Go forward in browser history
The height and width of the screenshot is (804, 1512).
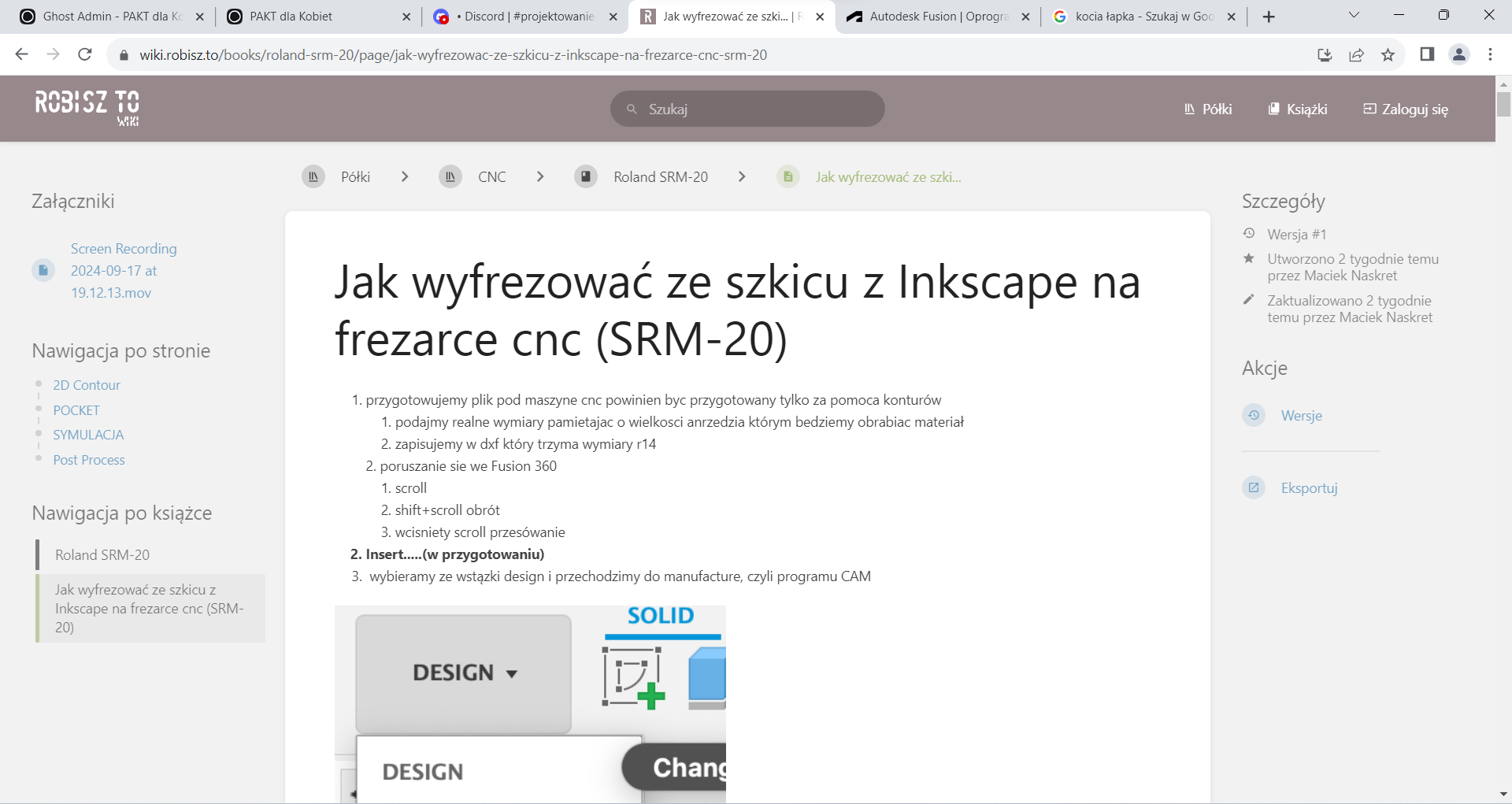point(54,54)
